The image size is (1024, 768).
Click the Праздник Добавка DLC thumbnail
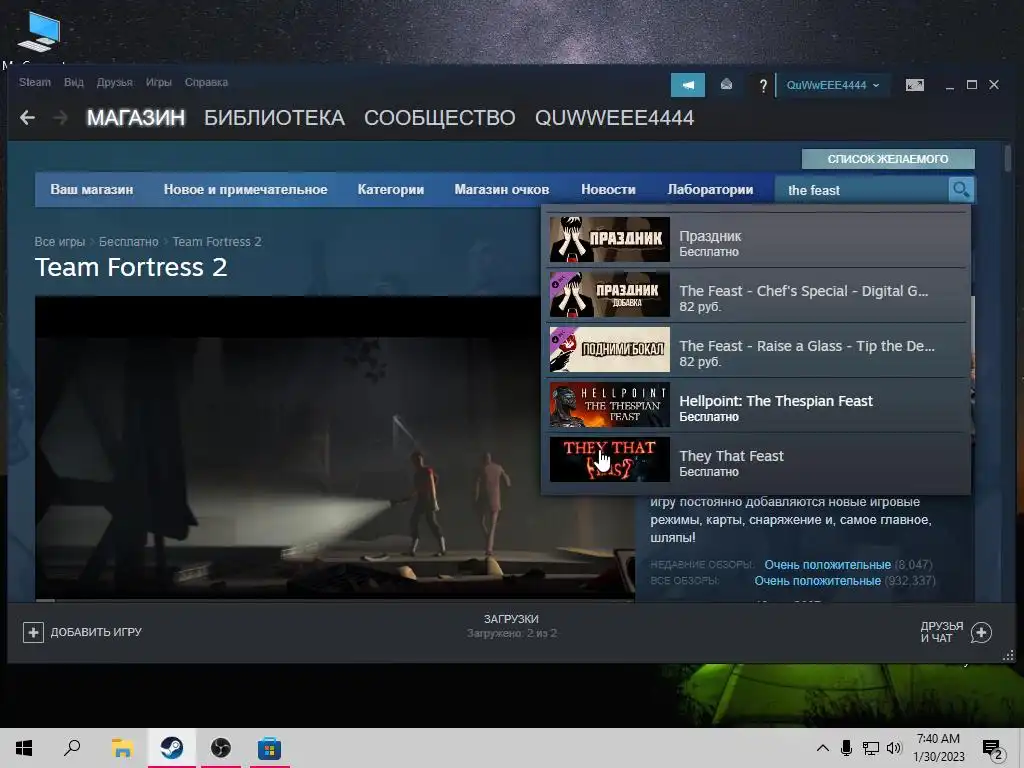pos(609,295)
